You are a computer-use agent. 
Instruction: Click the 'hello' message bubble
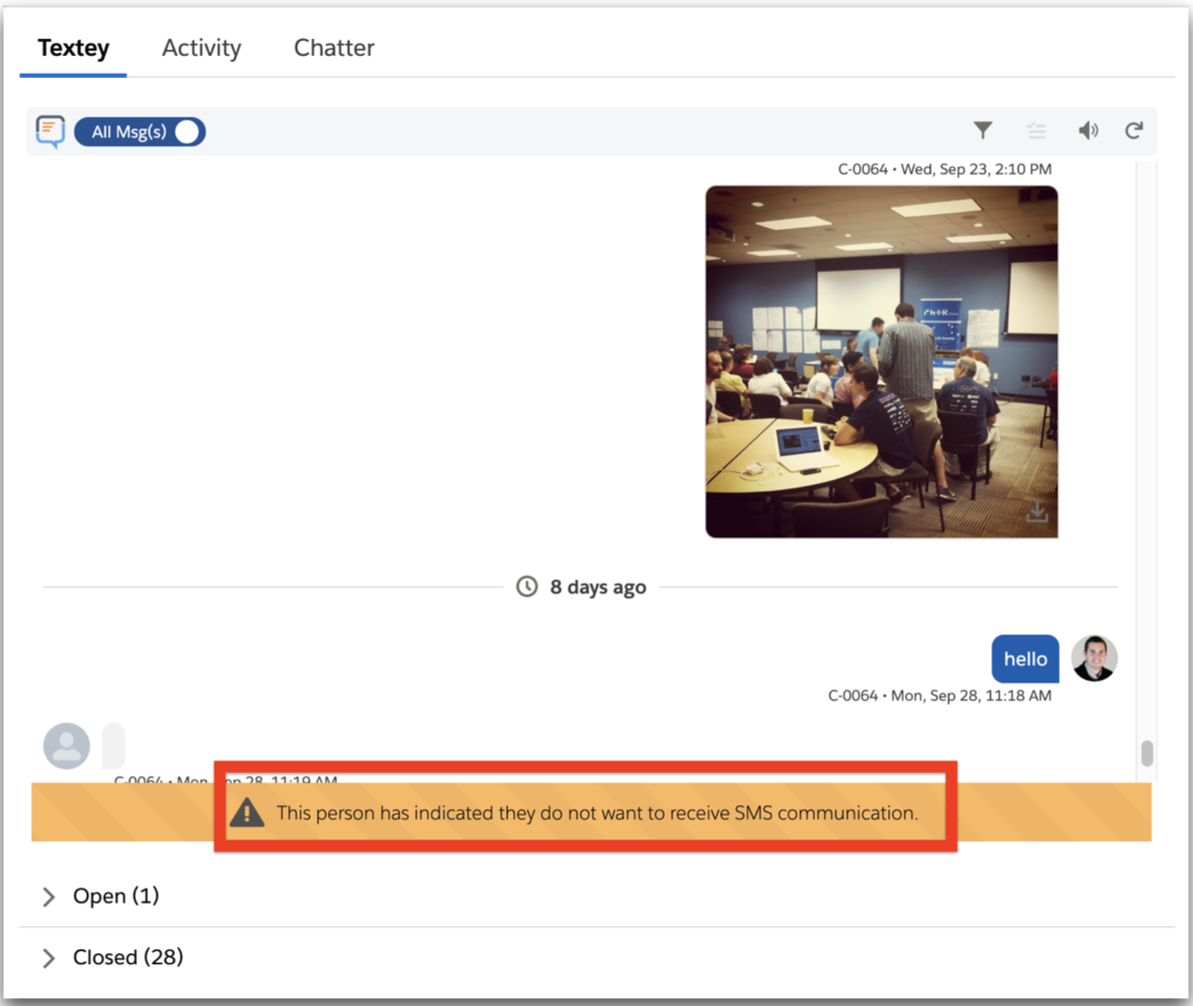[x=1025, y=659]
